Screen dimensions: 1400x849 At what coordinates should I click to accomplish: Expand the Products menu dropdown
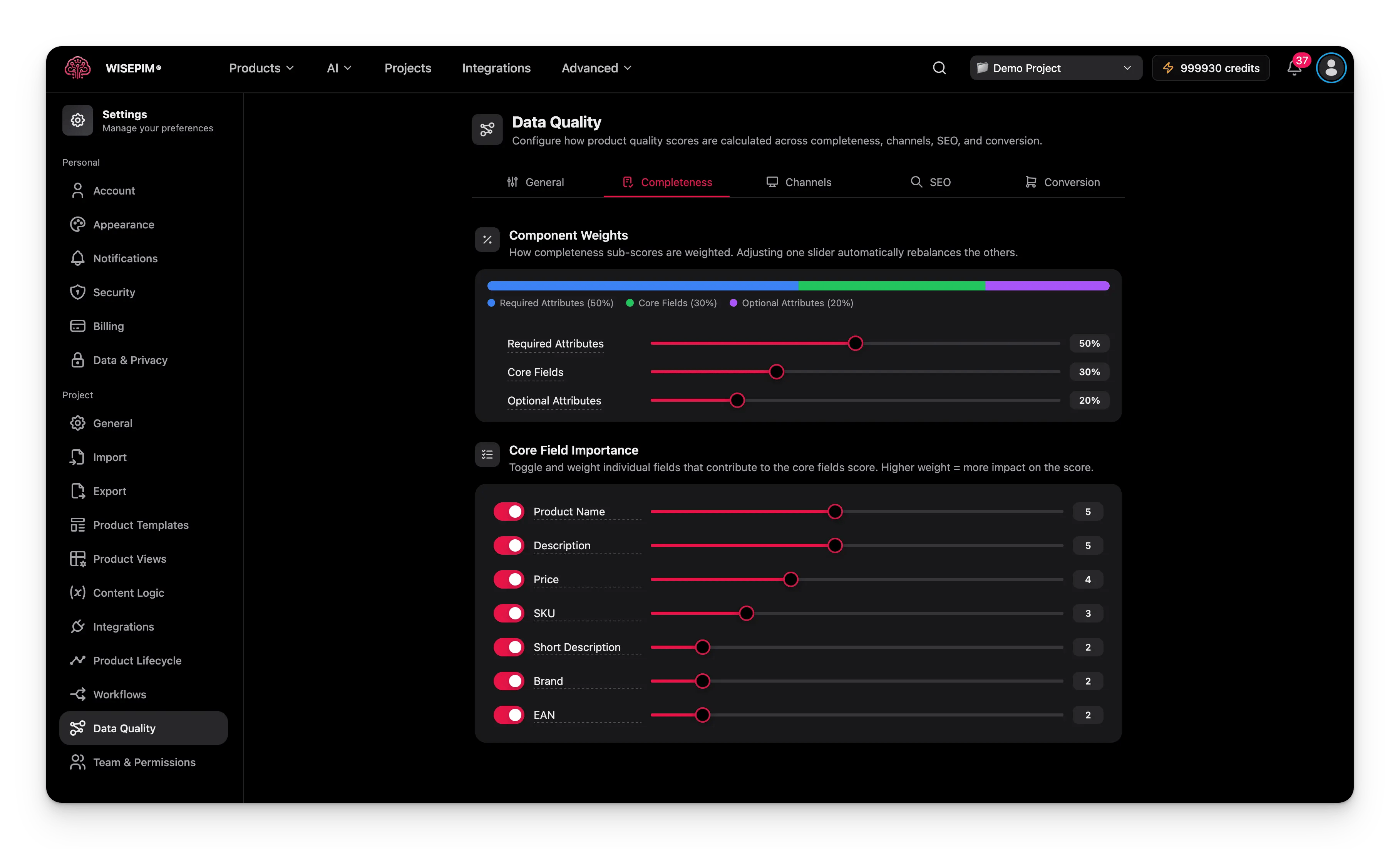(261, 68)
